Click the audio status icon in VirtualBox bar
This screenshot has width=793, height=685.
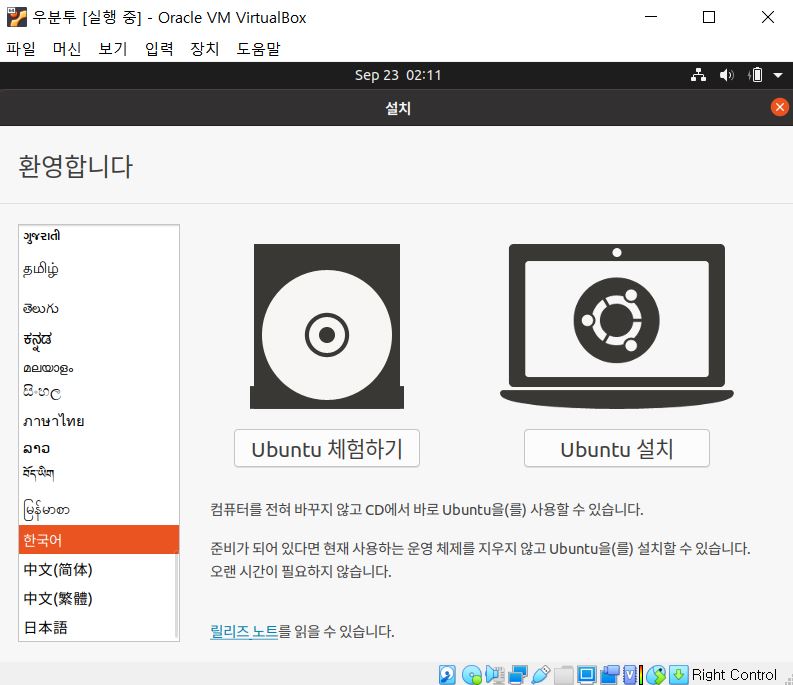pos(495,674)
